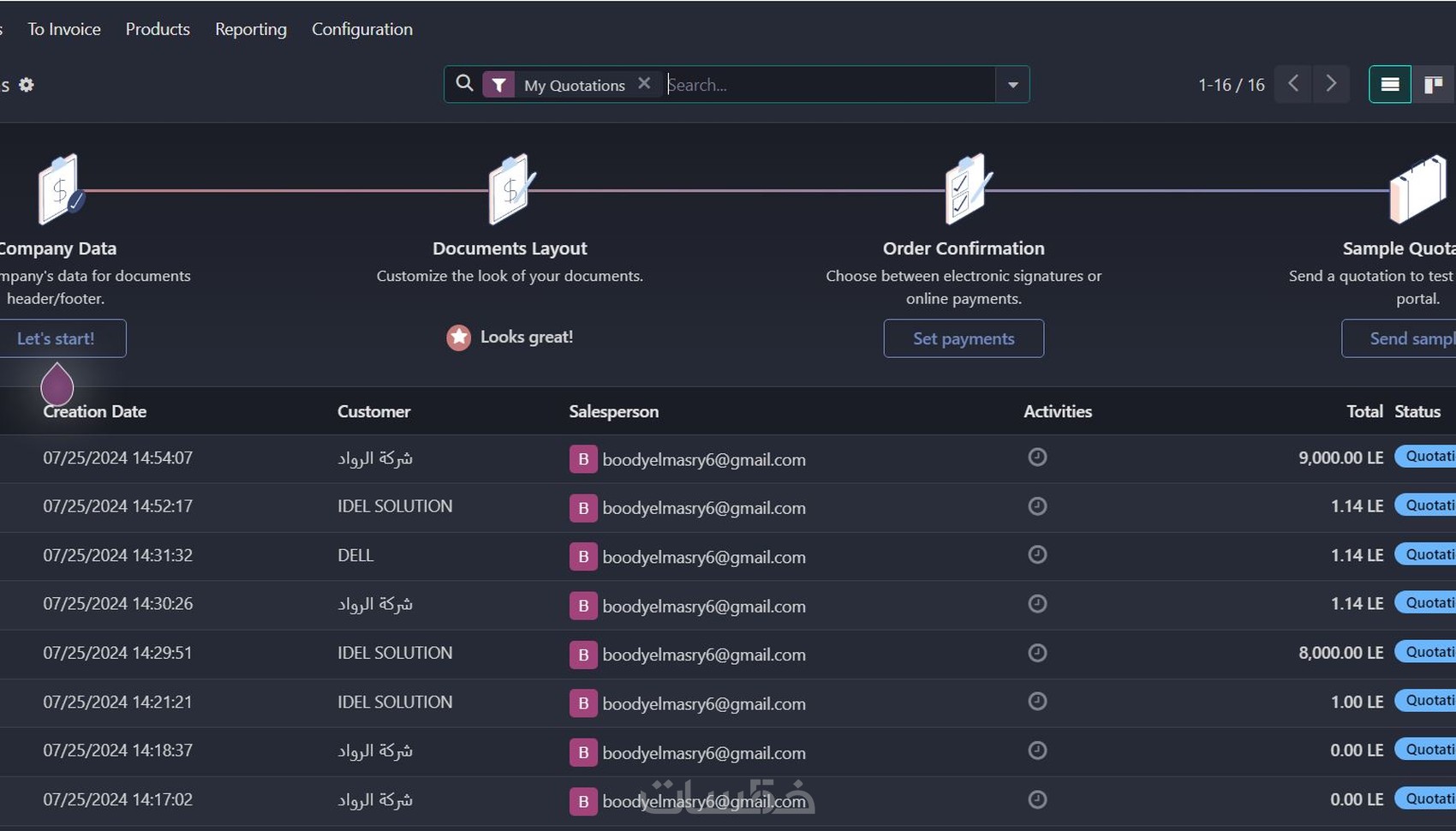The width and height of the screenshot is (1456, 831).
Task: Go to the next page of records
Action: click(1331, 84)
